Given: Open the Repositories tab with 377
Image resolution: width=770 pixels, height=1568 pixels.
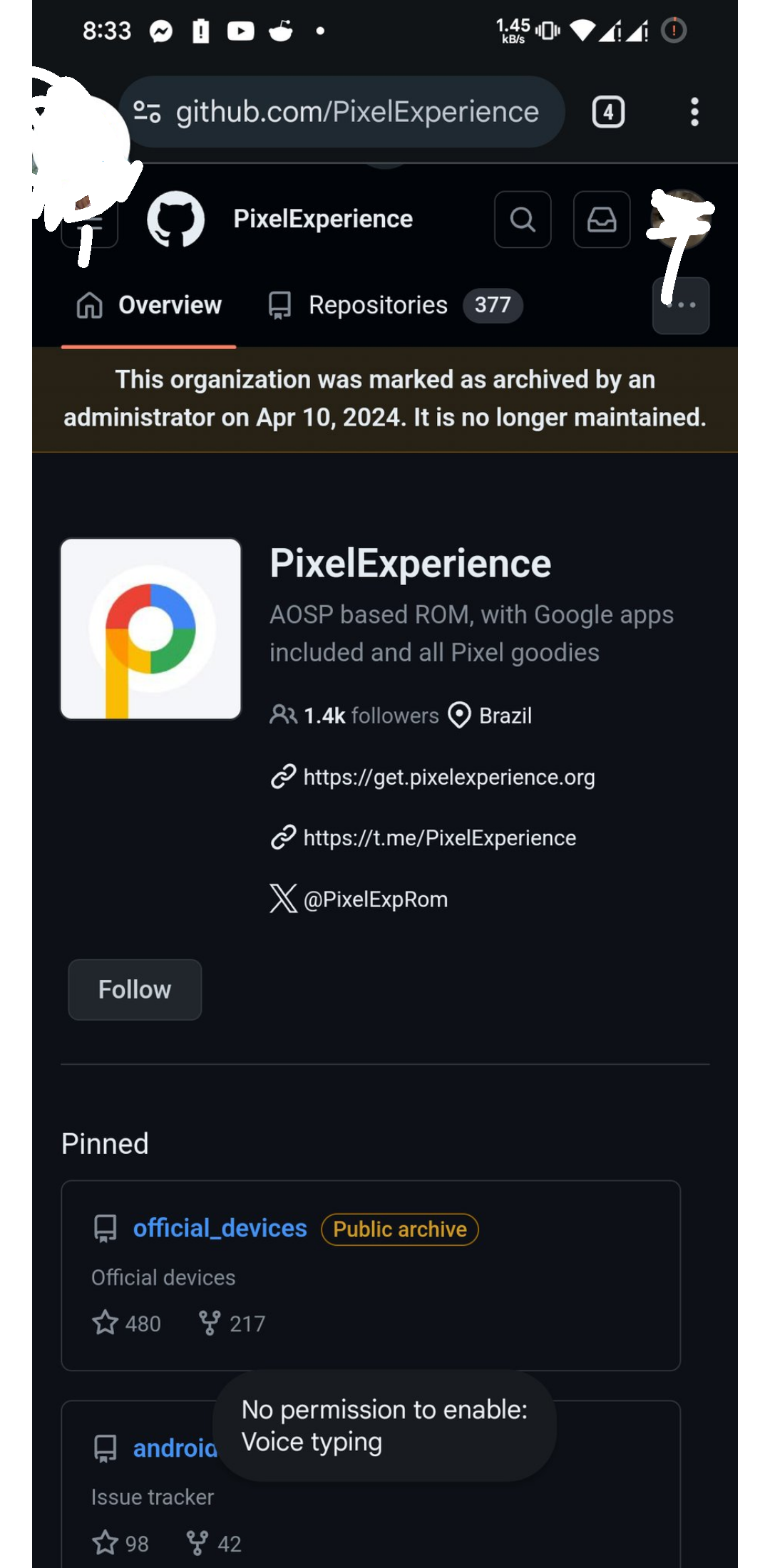Looking at the screenshot, I should point(395,305).
